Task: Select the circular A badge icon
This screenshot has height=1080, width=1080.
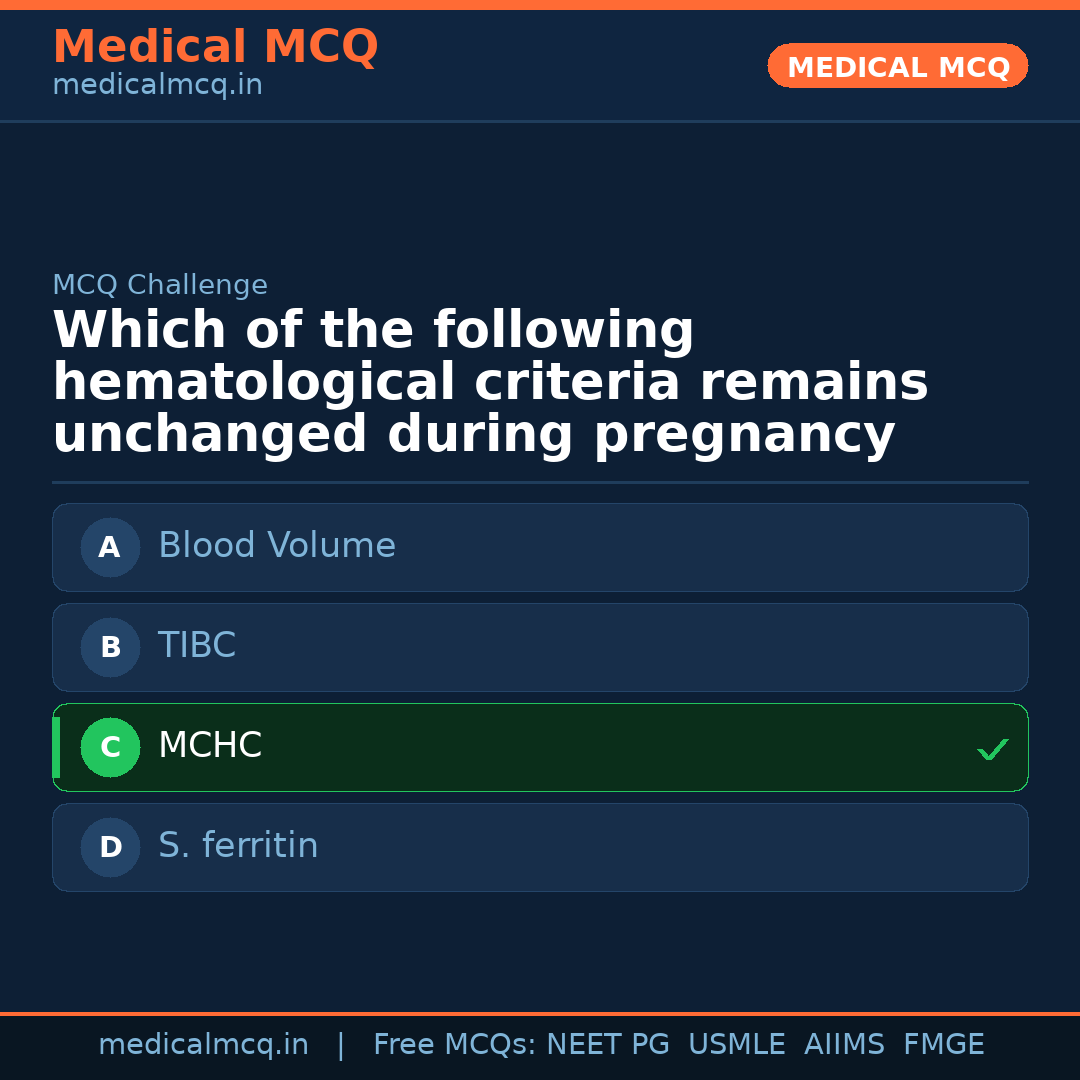Action: click(110, 547)
